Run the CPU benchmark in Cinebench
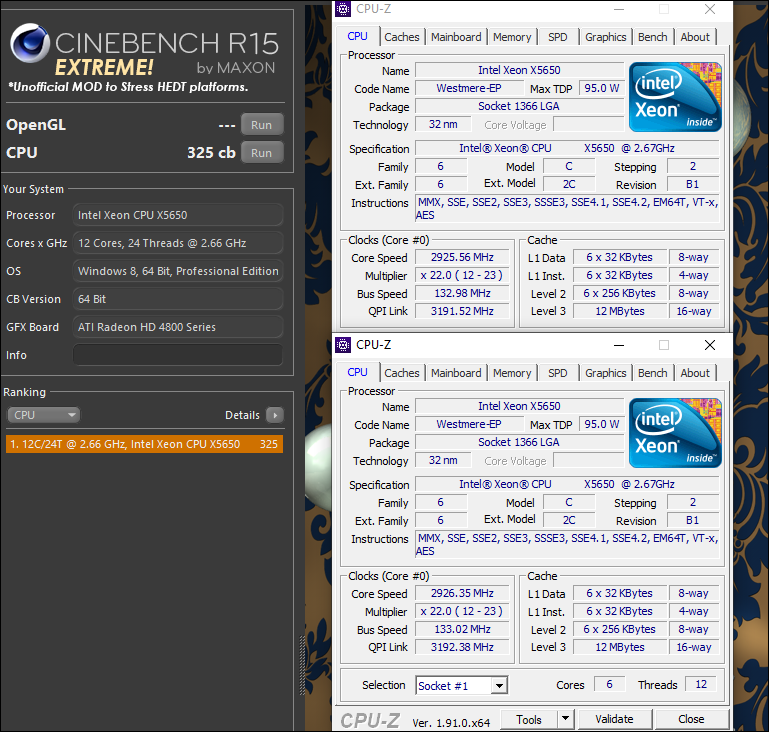Image resolution: width=769 pixels, height=732 pixels. [x=262, y=152]
